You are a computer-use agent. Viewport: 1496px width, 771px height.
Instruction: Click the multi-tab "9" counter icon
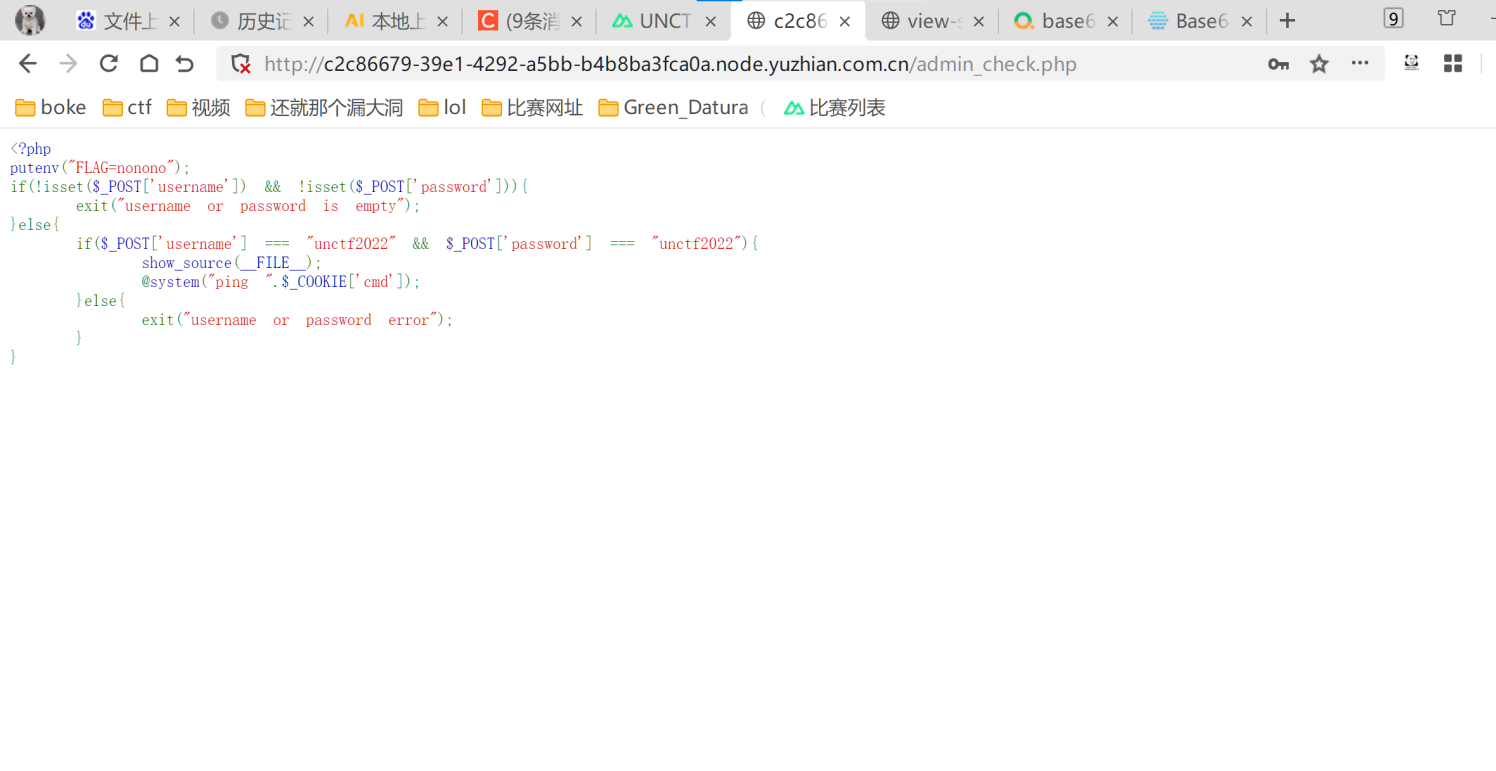point(1392,18)
